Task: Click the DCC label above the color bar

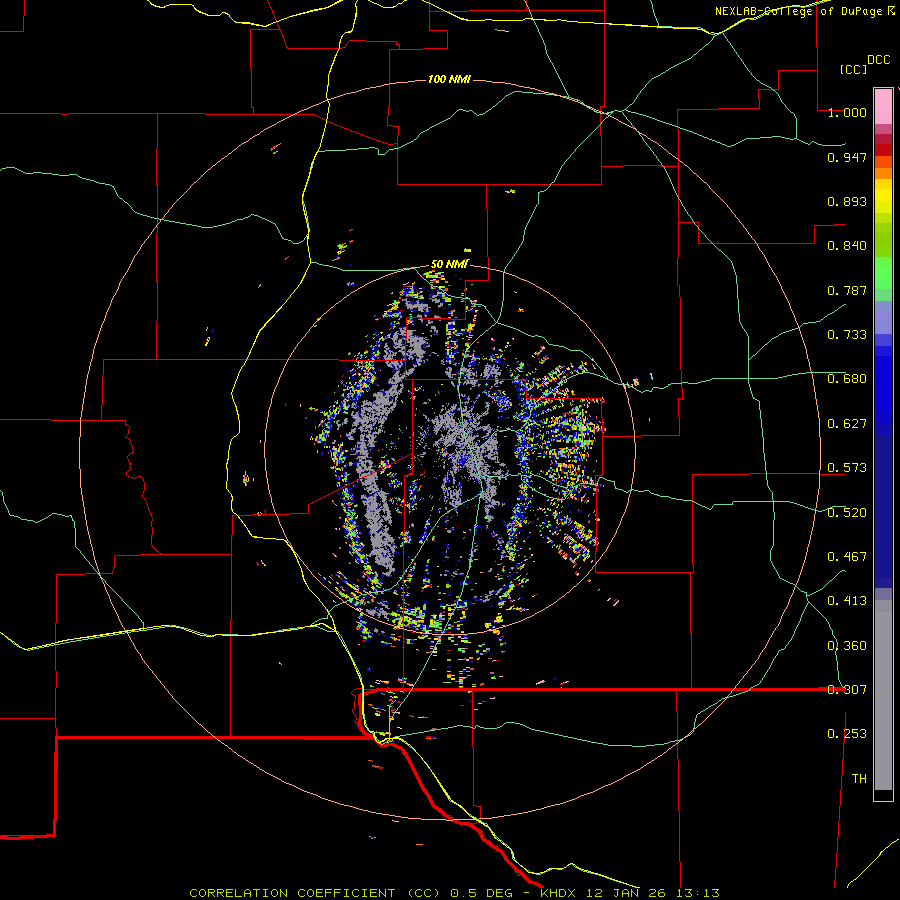Action: click(x=878, y=60)
